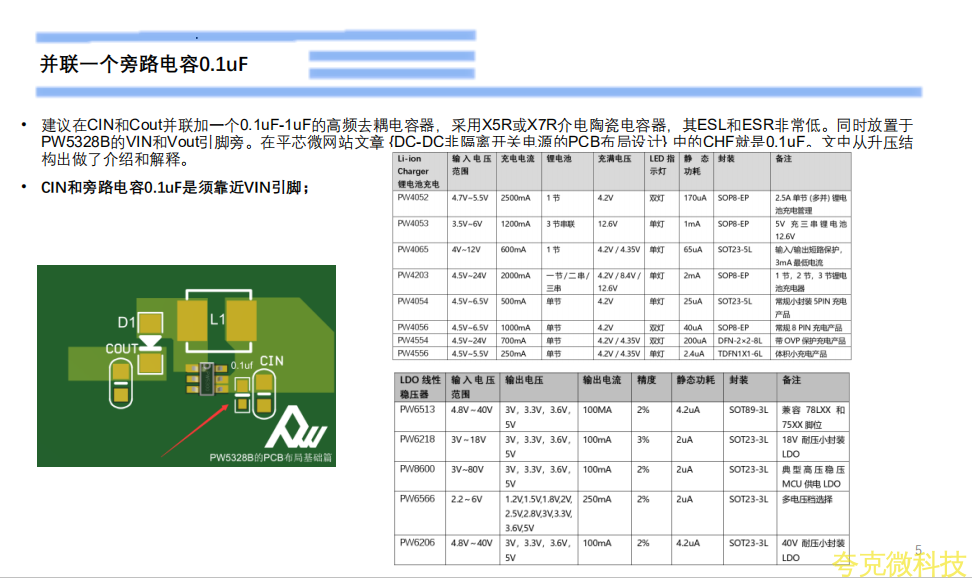This screenshot has height=578, width=972.
Task: Click the PW4052 row in the charger table
Action: point(413,198)
